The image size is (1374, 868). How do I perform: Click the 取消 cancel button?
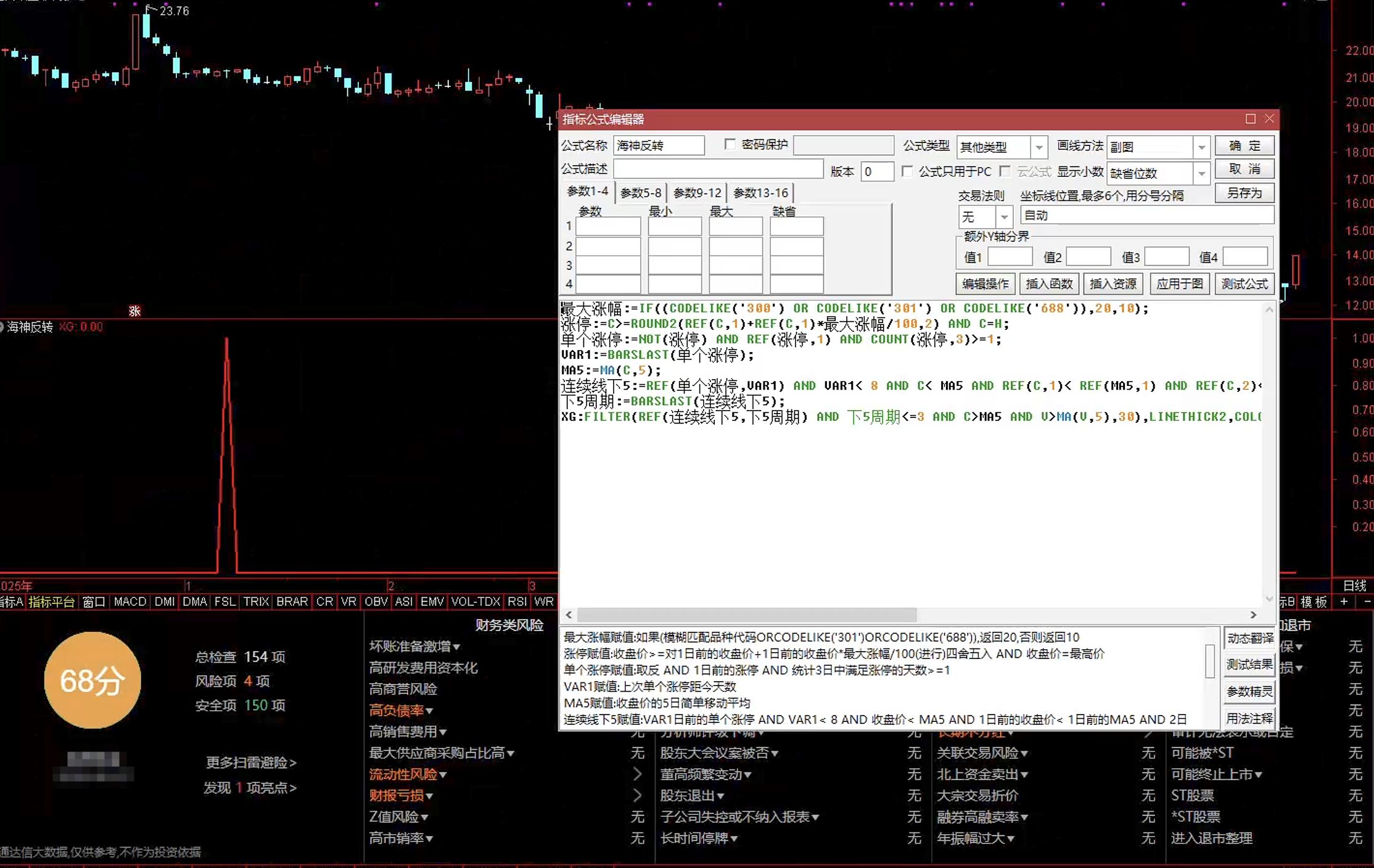point(1244,170)
